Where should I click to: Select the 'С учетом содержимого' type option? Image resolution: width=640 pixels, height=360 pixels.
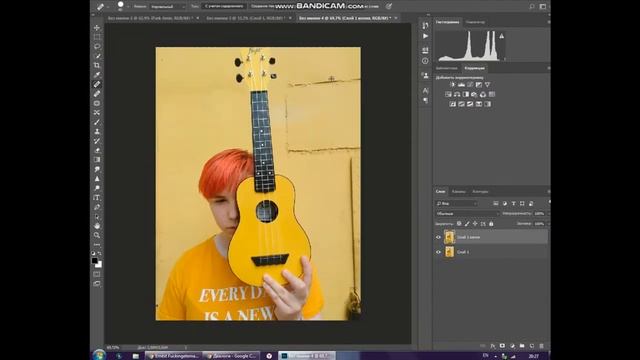click(224, 7)
